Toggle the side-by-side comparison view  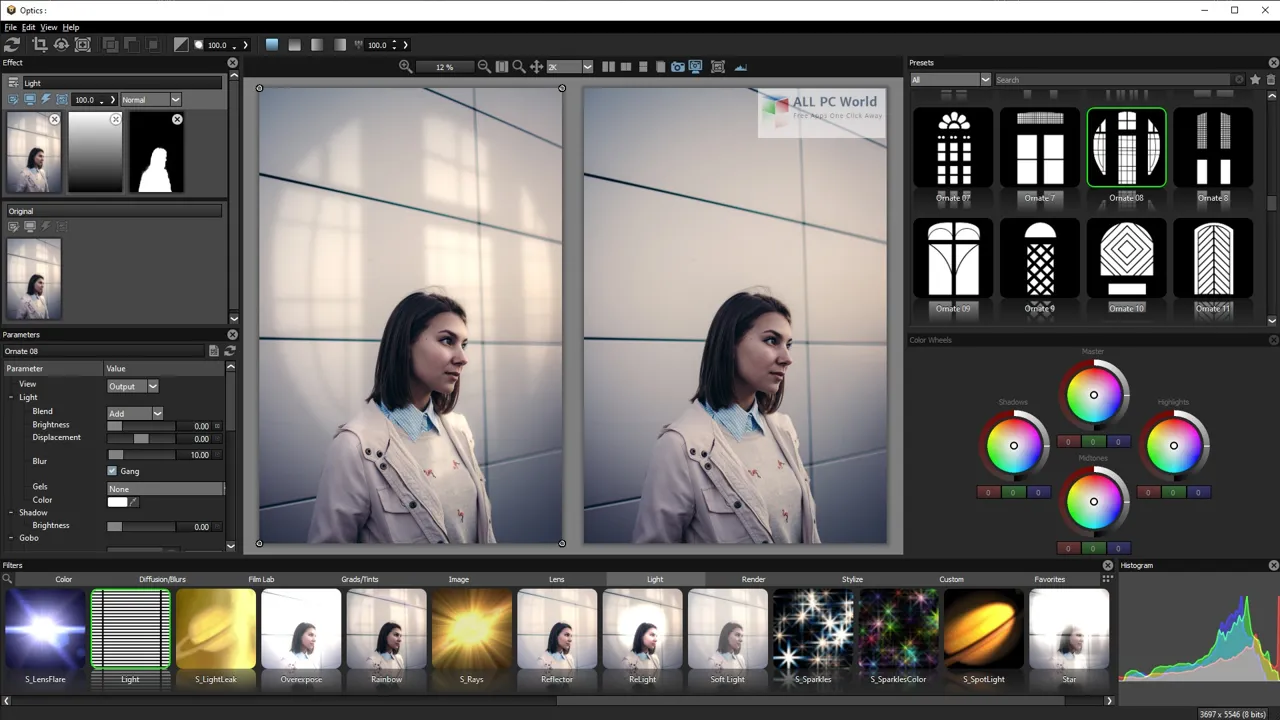click(608, 67)
